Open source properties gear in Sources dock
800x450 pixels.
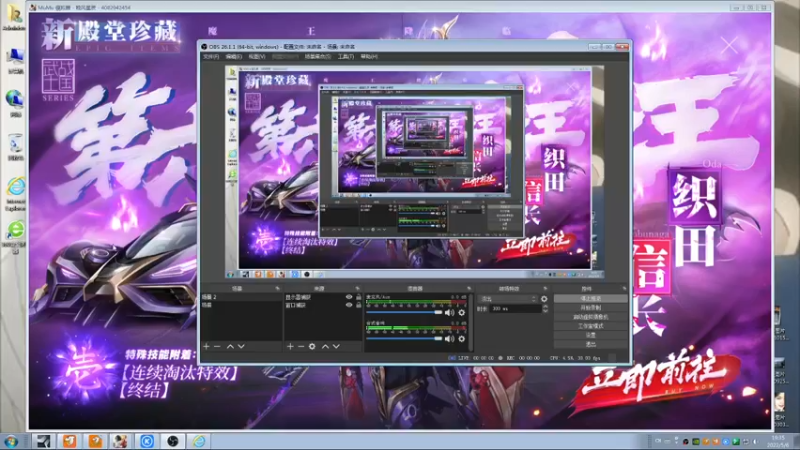click(x=312, y=346)
